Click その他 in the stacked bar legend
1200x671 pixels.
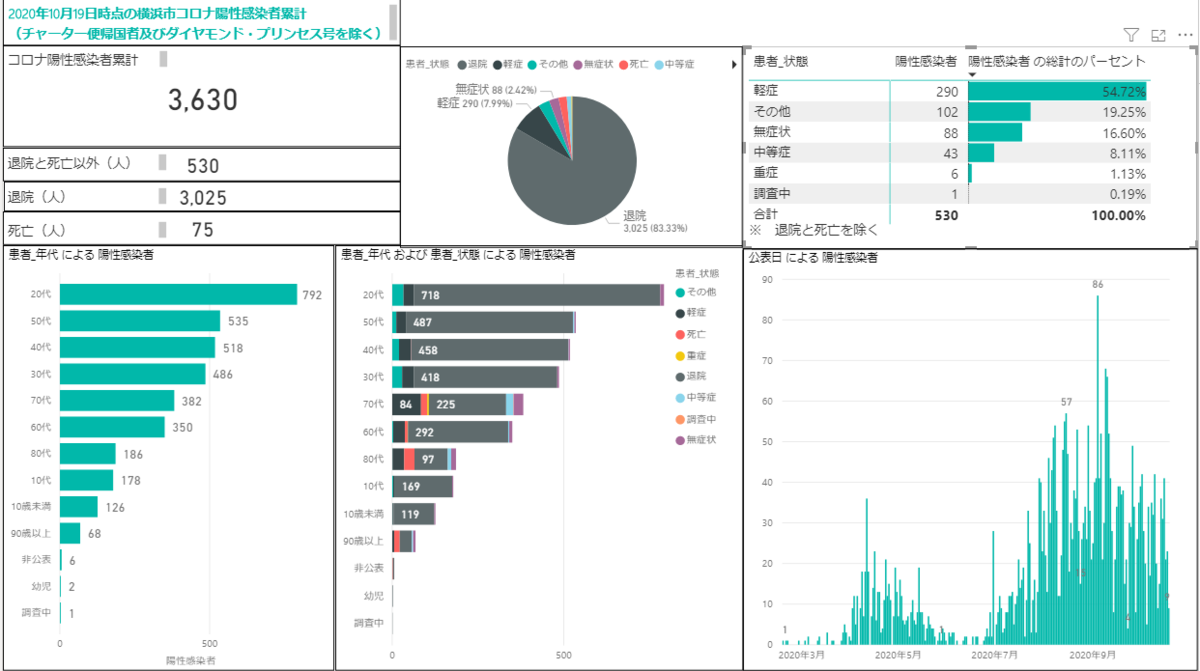point(696,292)
